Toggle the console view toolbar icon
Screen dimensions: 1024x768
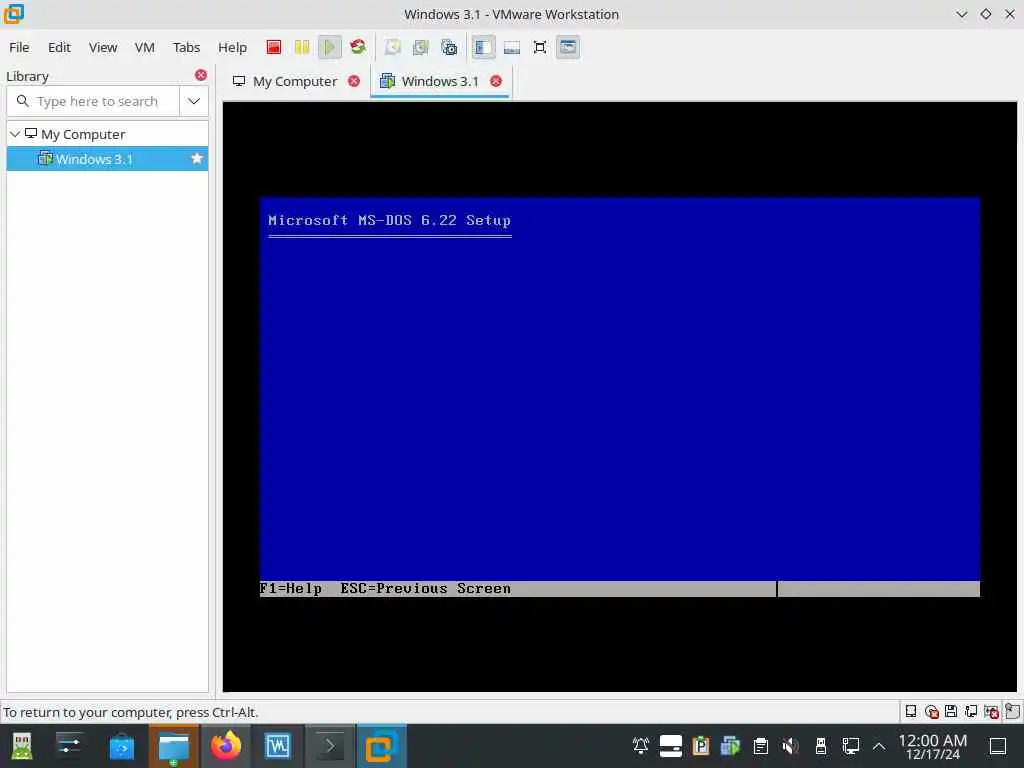pos(568,47)
